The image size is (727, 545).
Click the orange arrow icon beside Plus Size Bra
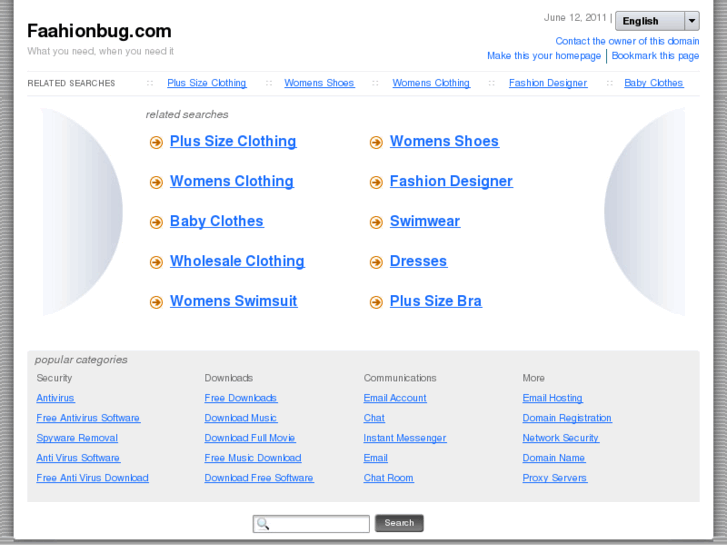(376, 302)
